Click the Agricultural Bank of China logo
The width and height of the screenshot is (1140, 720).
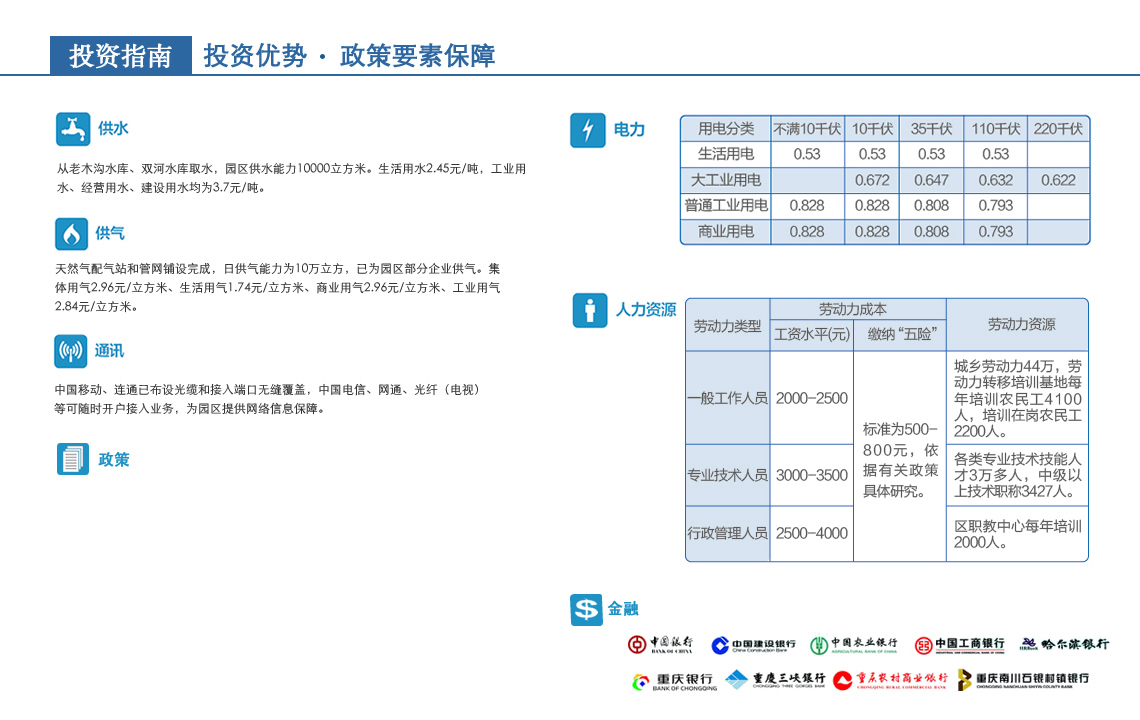[x=854, y=645]
